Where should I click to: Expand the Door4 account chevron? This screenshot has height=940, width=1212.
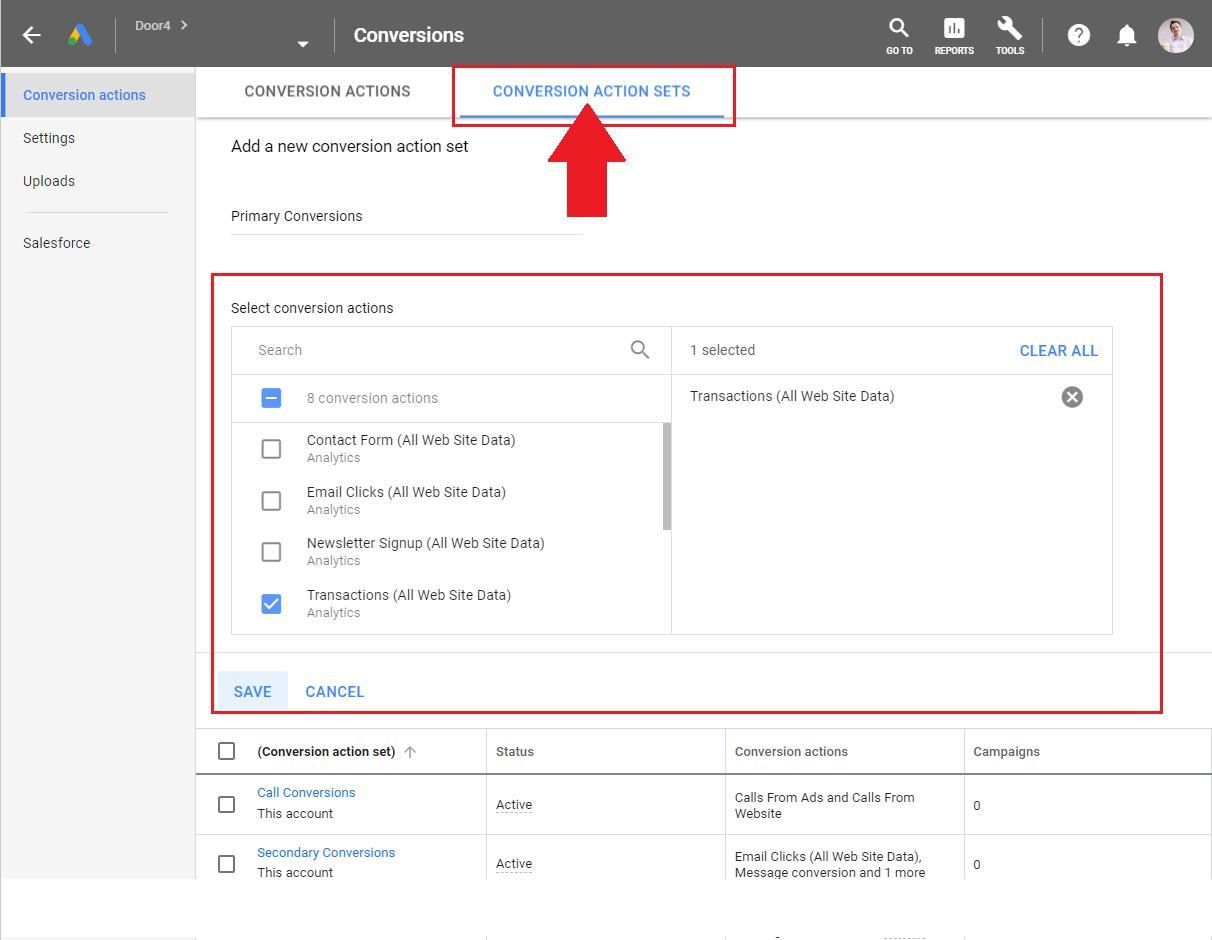pyautogui.click(x=184, y=25)
